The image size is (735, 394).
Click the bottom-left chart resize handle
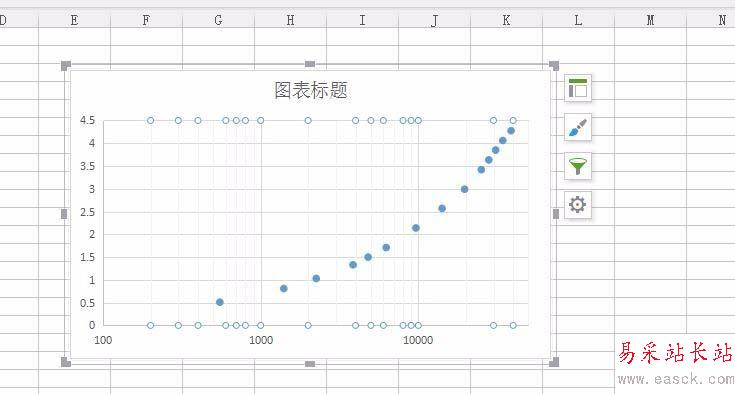(x=66, y=362)
